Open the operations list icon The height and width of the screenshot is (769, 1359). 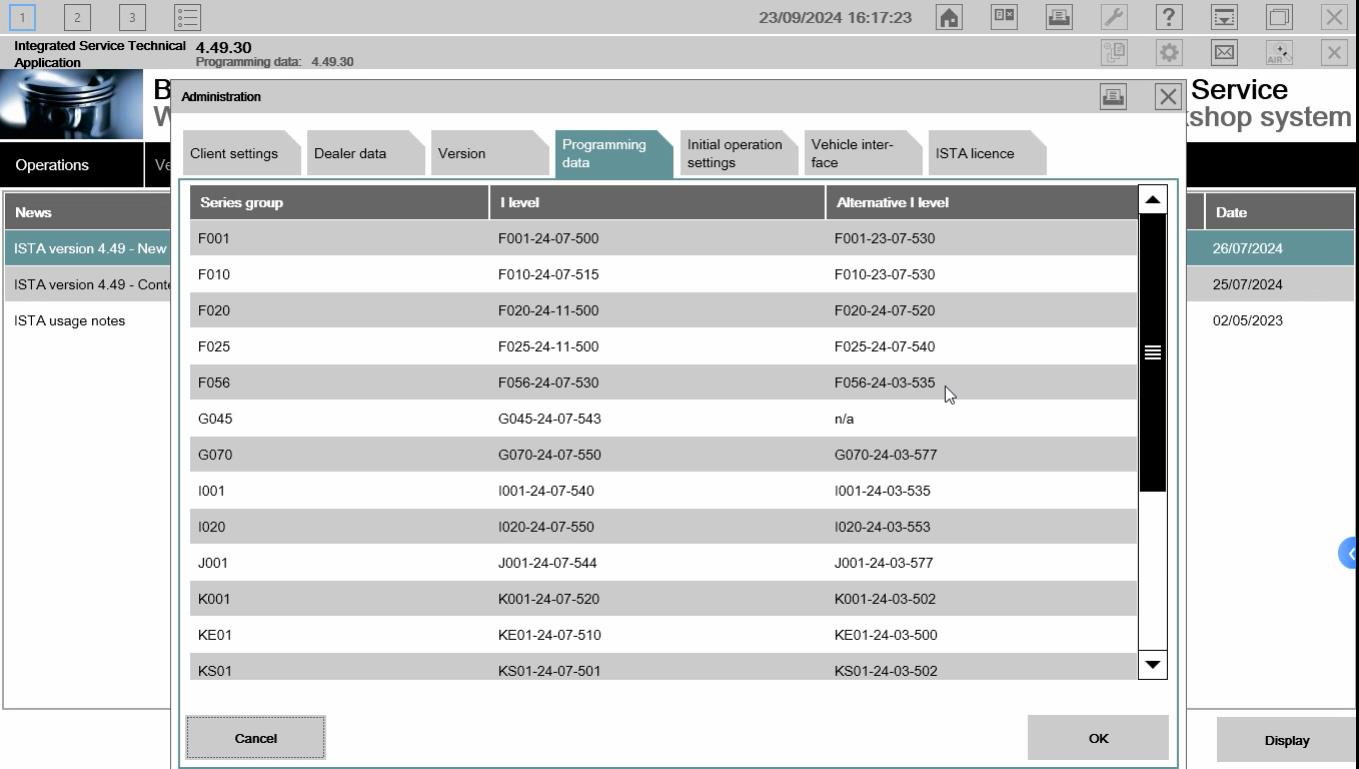click(187, 16)
